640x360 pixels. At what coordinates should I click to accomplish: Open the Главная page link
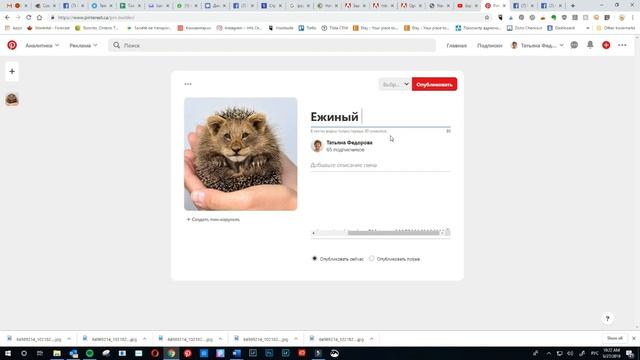tap(456, 45)
